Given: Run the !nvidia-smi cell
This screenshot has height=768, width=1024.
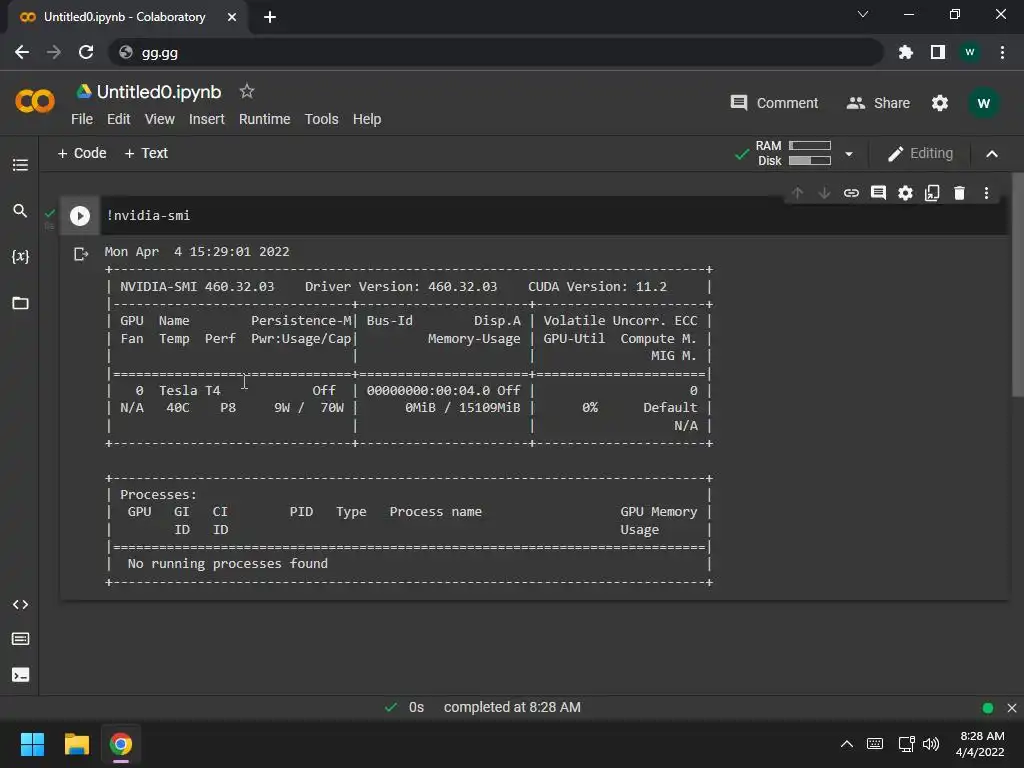Looking at the screenshot, I should [x=80, y=216].
